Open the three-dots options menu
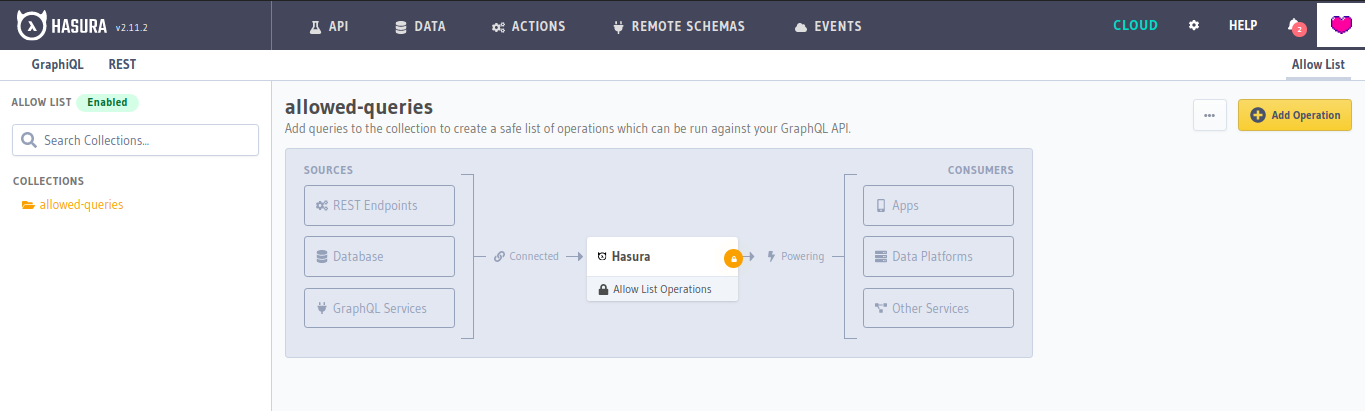The height and width of the screenshot is (411, 1365). pos(1209,115)
